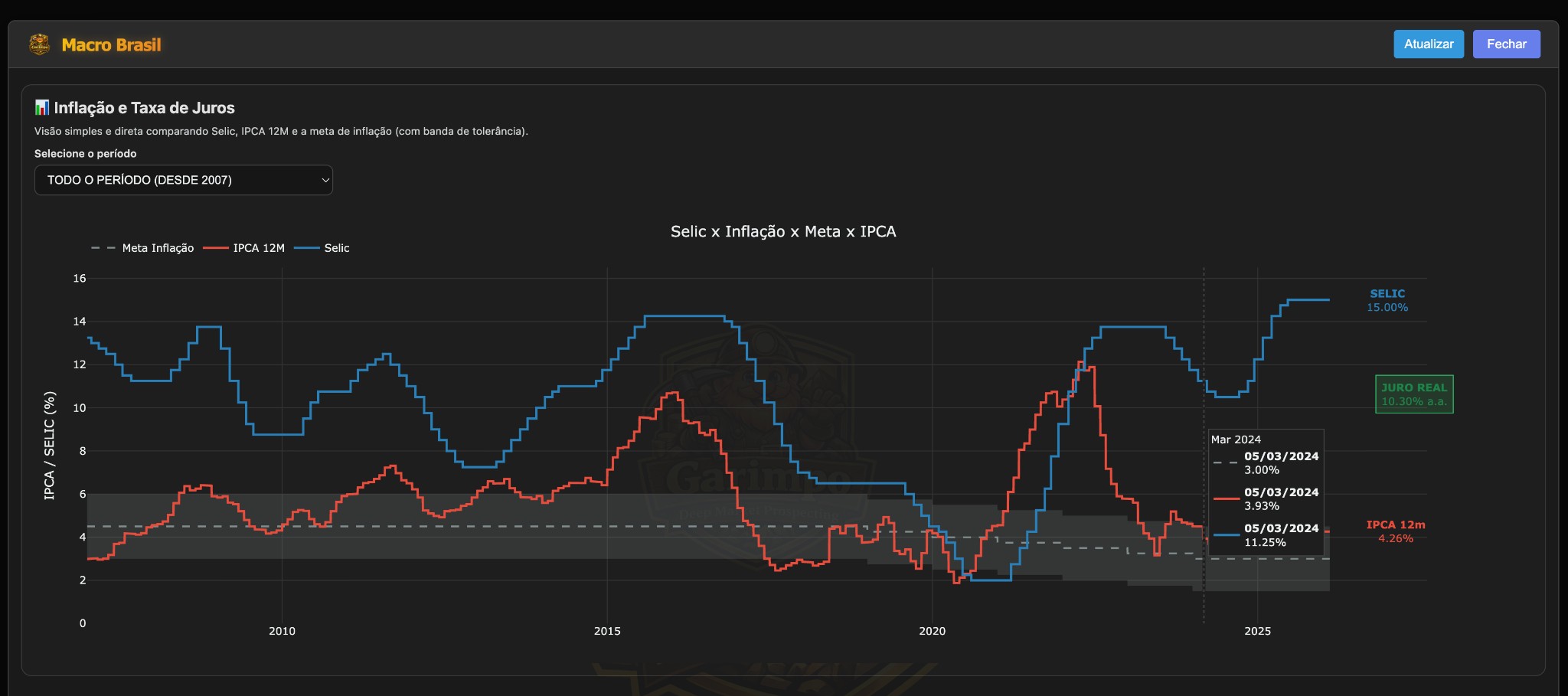
Task: Click the bar chart icon beside Inflação e Taxa de Juros
Action: (x=42, y=107)
